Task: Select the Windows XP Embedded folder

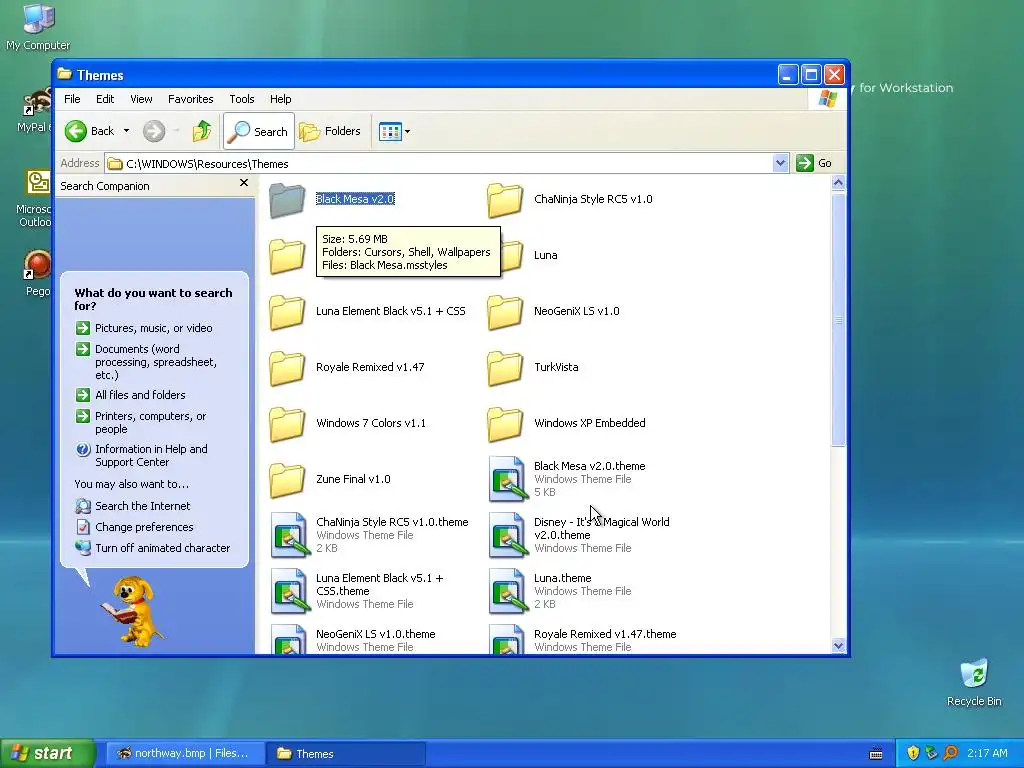Action: [566, 424]
